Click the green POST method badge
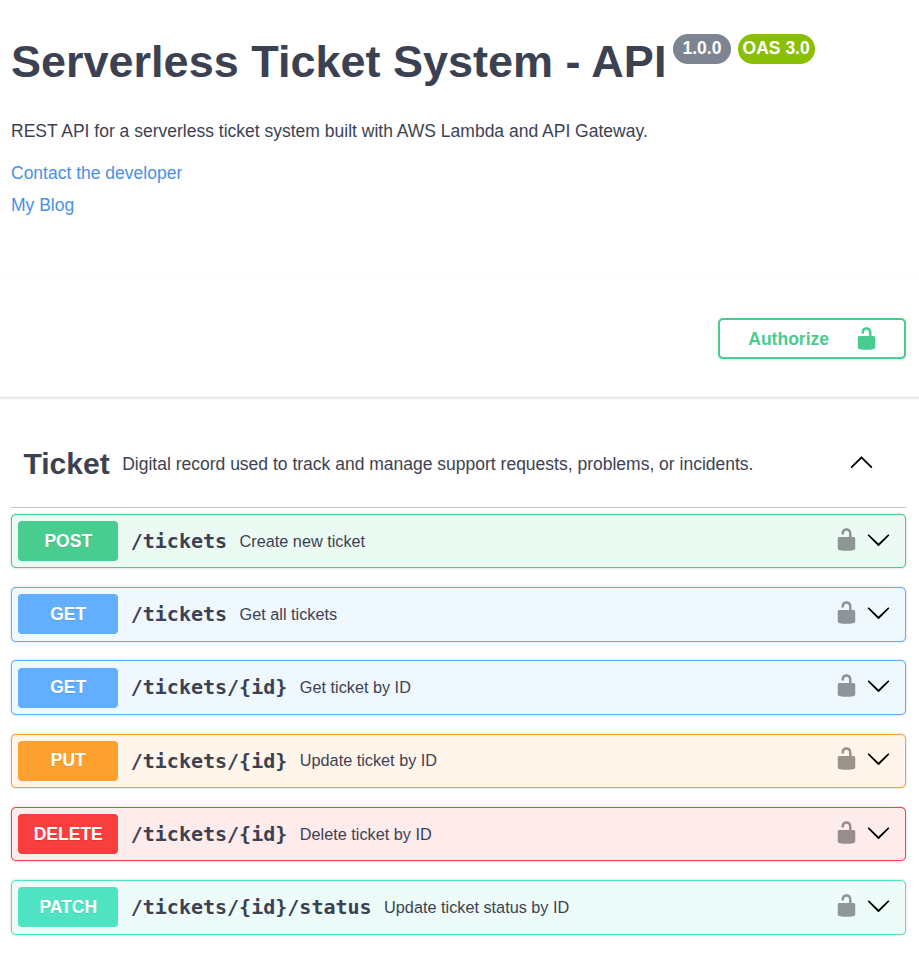 pyautogui.click(x=68, y=541)
